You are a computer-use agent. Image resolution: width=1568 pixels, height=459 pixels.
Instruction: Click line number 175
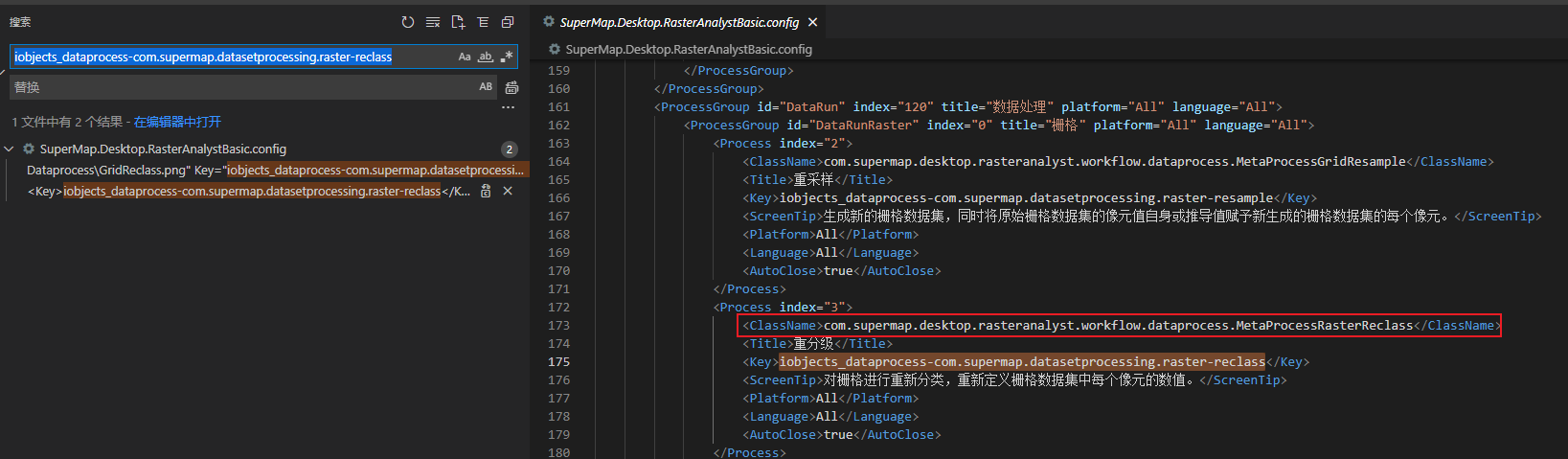[558, 361]
